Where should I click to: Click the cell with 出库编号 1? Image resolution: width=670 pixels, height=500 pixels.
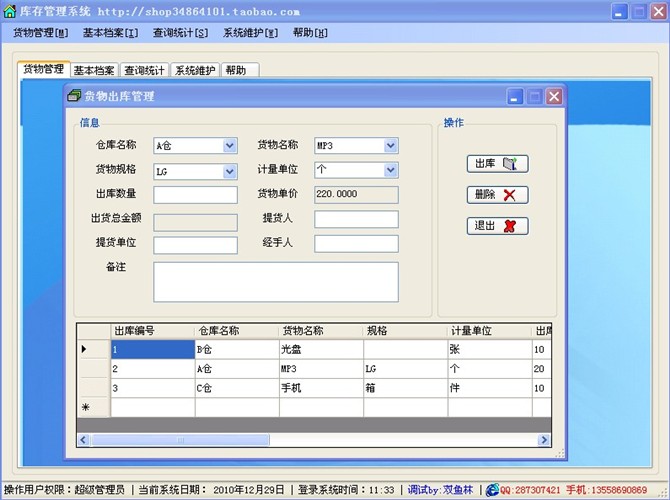click(x=153, y=349)
